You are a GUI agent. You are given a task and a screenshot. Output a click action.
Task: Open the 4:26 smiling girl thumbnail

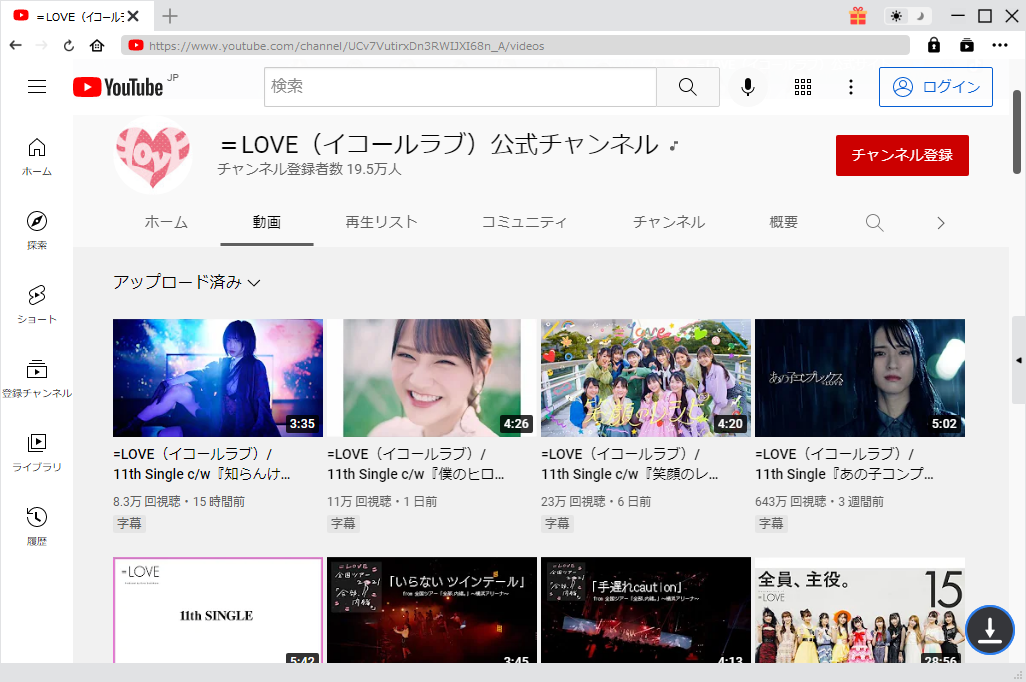pyautogui.click(x=432, y=378)
